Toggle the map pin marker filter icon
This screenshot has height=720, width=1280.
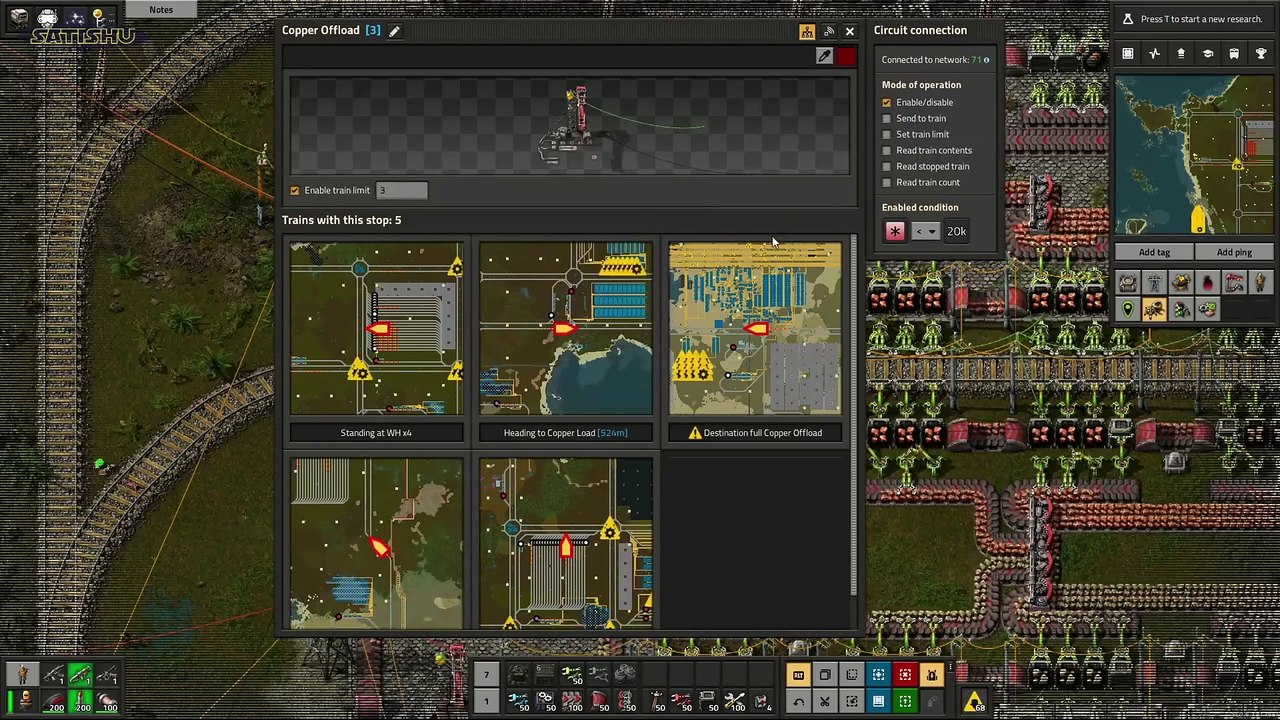pos(1128,310)
